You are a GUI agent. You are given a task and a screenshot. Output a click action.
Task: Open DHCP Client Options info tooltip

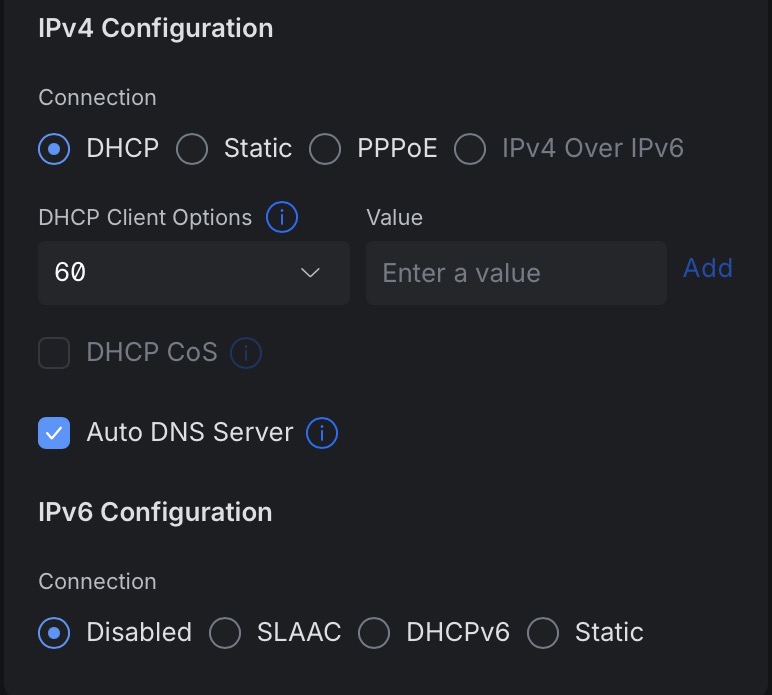click(282, 217)
